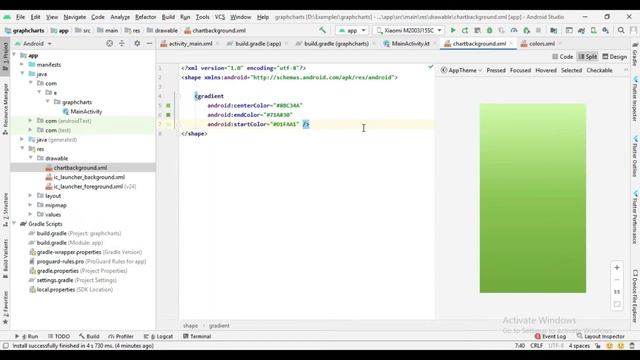Viewport: 640px width, 360px height.
Task: Click endColor gutter color swatch on line 6
Action: coord(168,115)
